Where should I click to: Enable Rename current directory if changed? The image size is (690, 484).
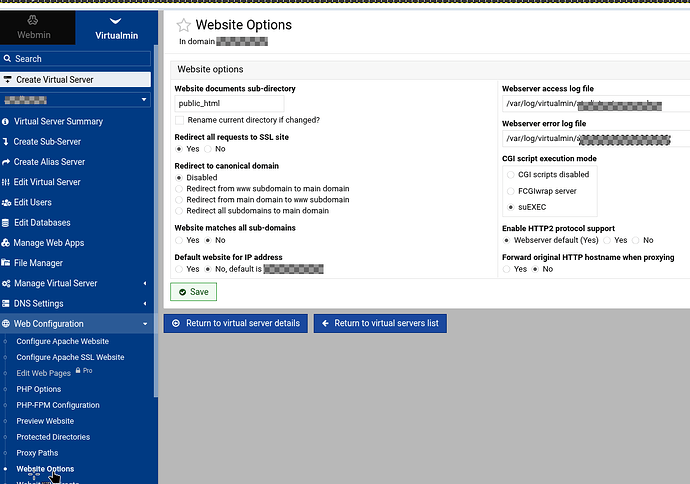click(x=180, y=120)
